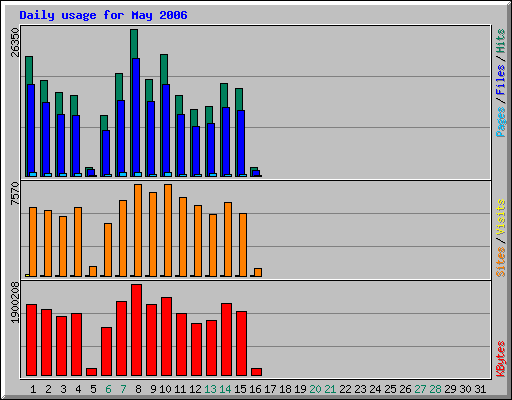Click the orange 'Sites' legend label

pyautogui.click(x=500, y=262)
